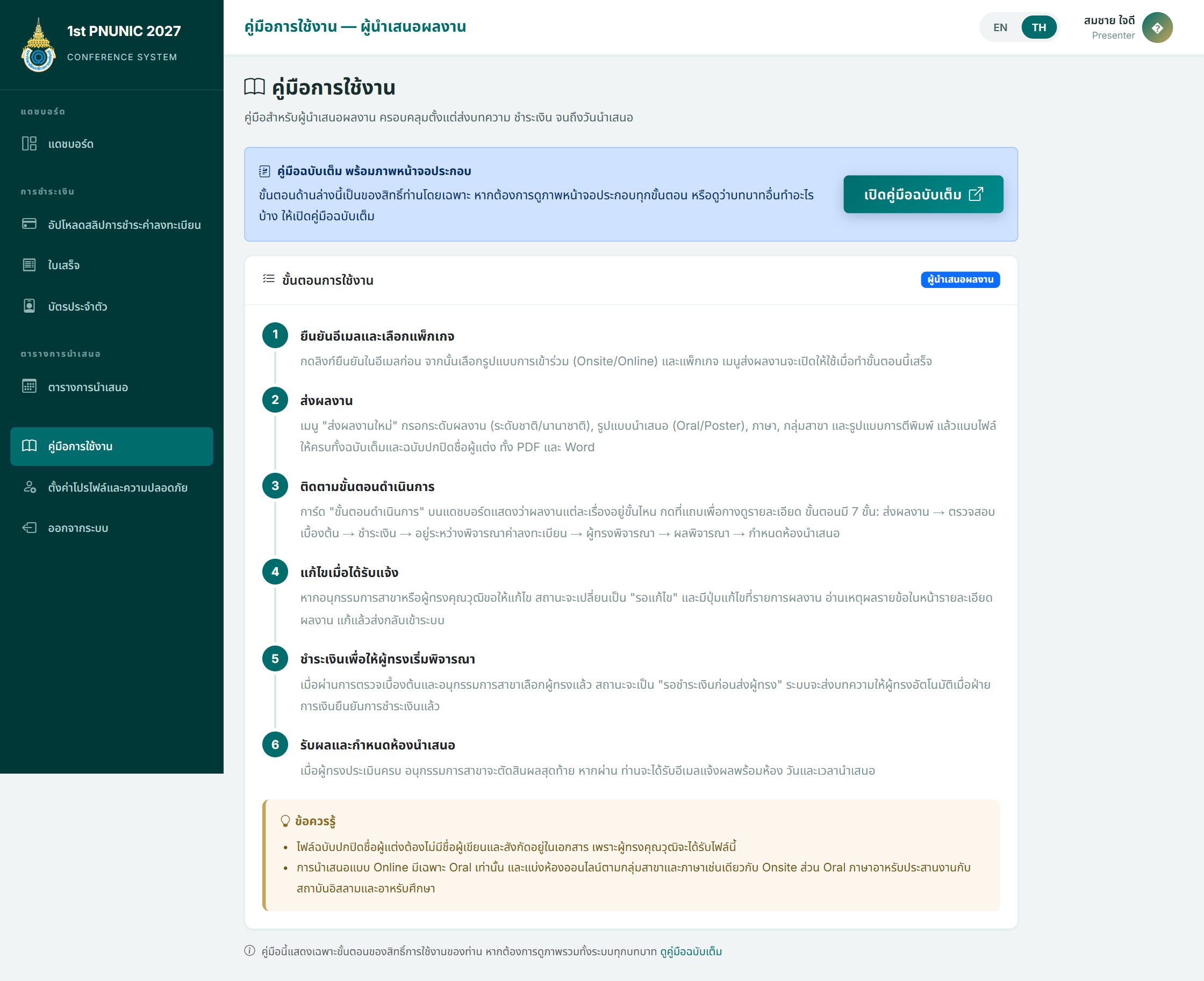Click the user name สมชาย ใจดี
The width and height of the screenshot is (1204, 981).
pos(1109,20)
